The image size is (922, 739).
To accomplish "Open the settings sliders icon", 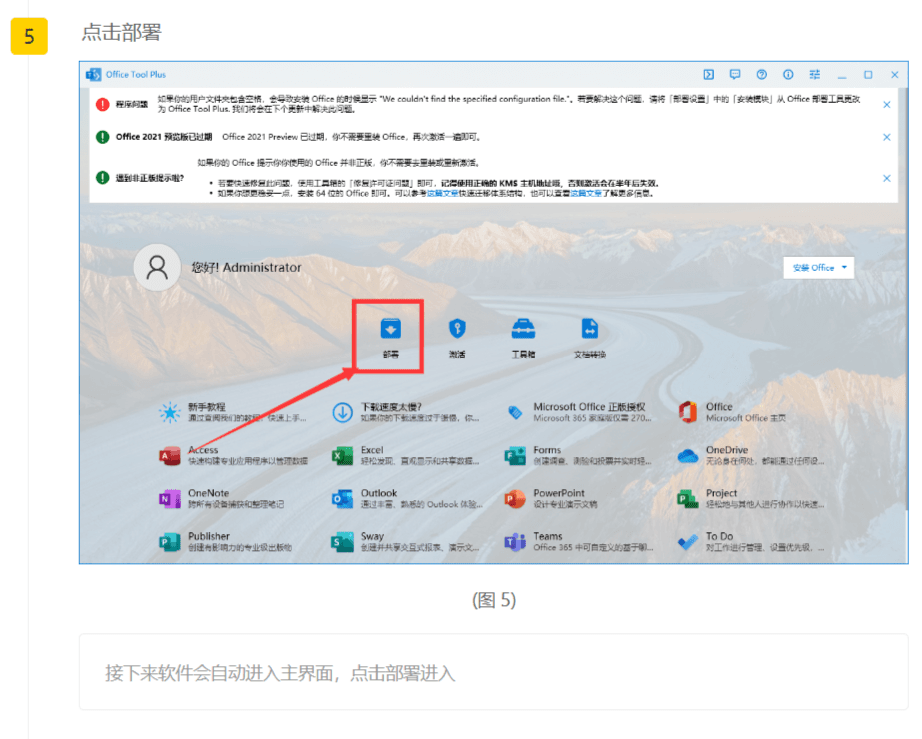I will tap(814, 75).
